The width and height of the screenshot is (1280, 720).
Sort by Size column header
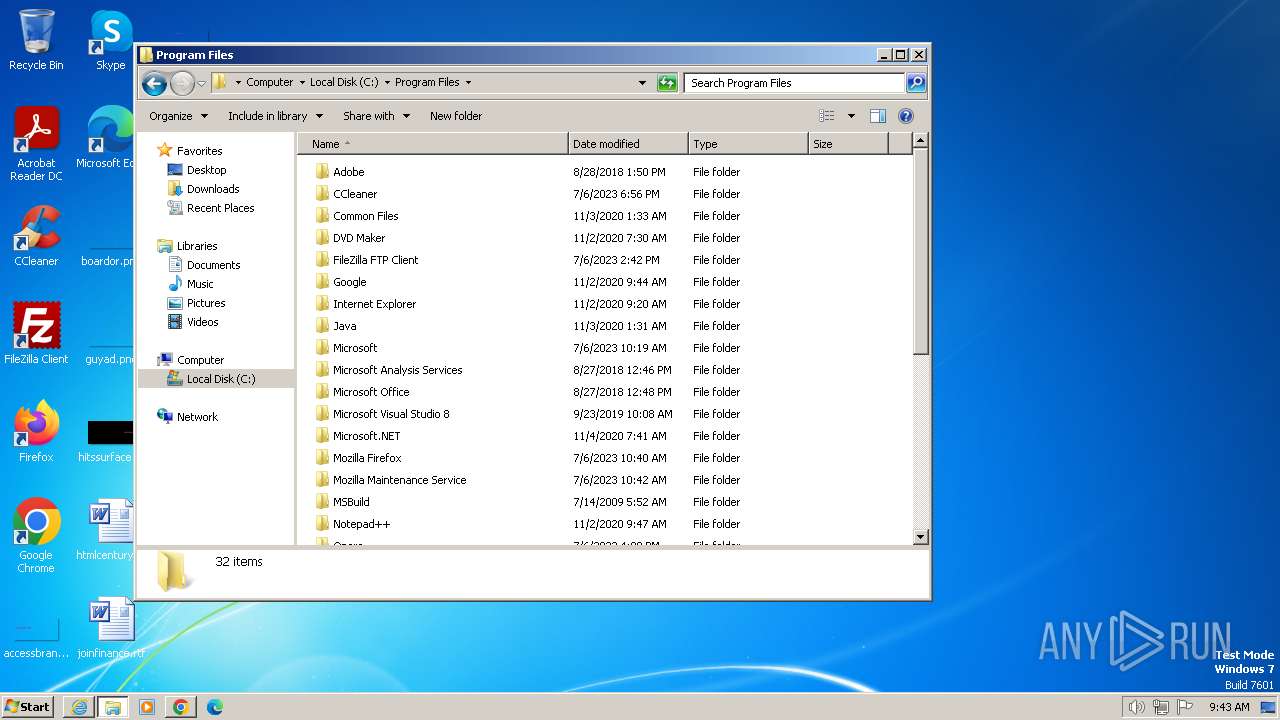pyautogui.click(x=848, y=144)
